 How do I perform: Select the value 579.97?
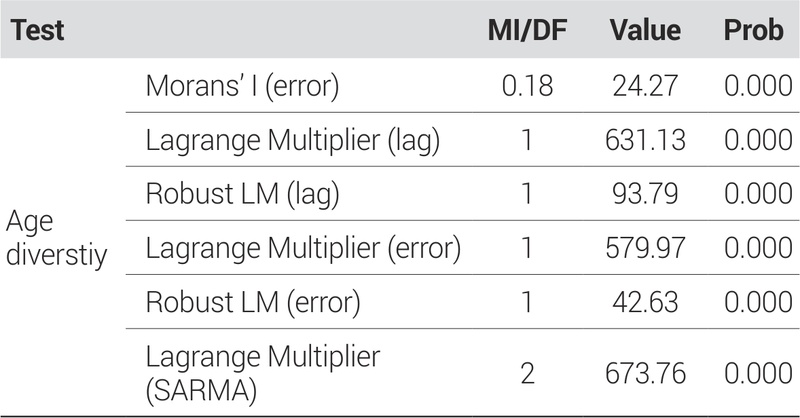click(645, 247)
